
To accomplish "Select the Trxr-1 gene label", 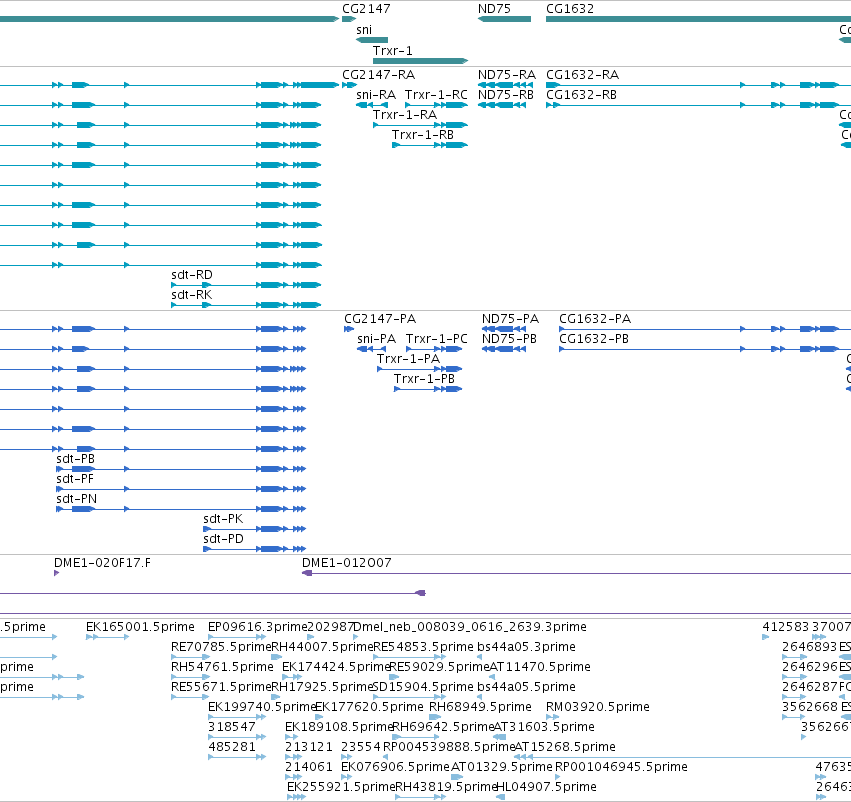I will click(392, 50).
